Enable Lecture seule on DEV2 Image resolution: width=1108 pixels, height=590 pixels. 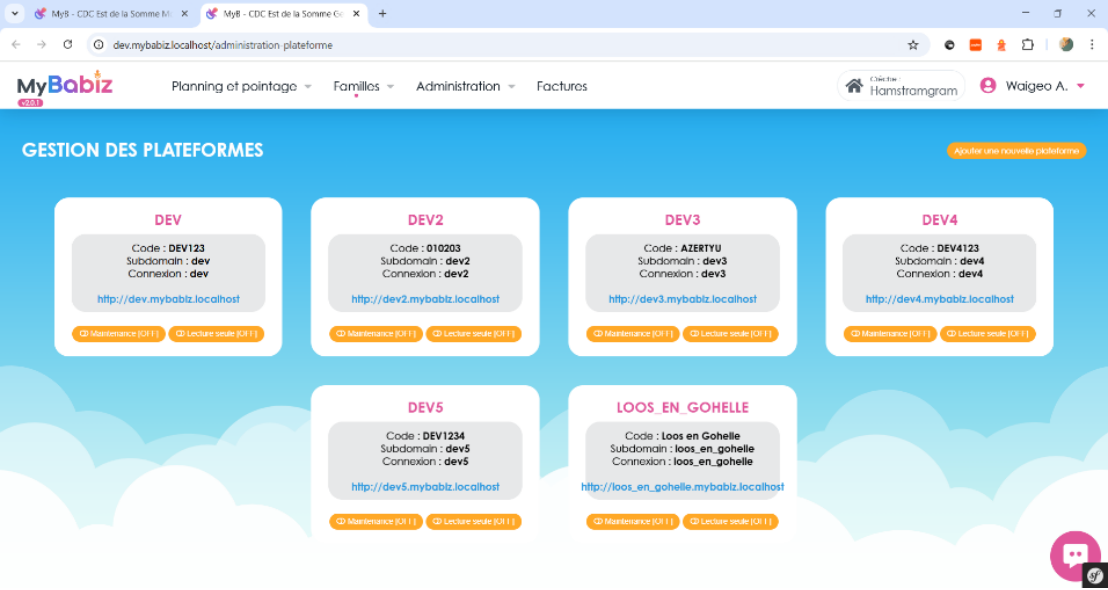(x=473, y=334)
